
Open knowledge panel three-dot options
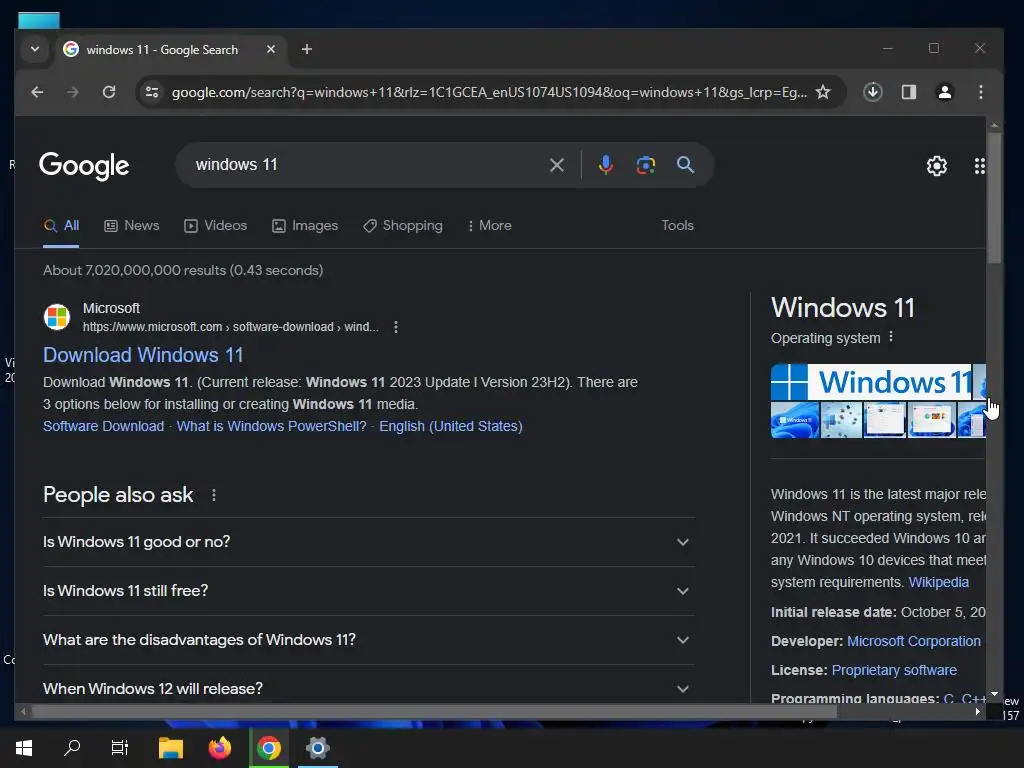(x=891, y=337)
